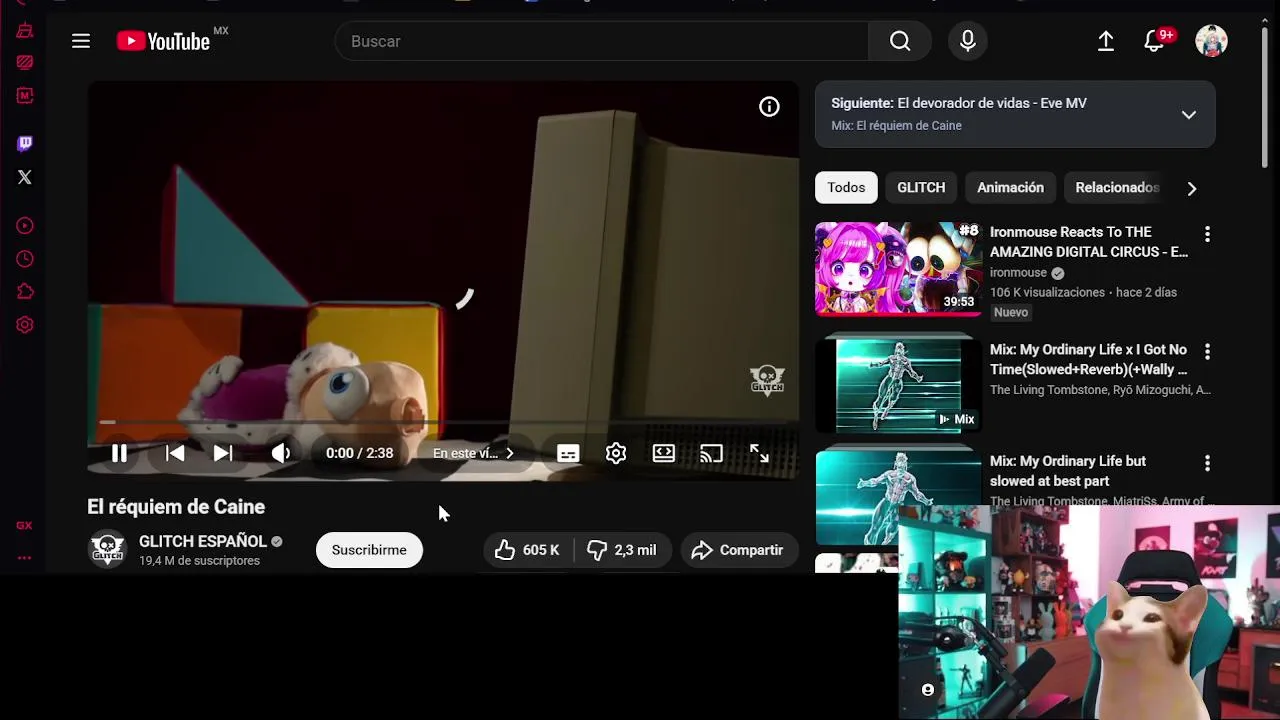
Task: Enter fullscreen mode
Action: (x=759, y=453)
